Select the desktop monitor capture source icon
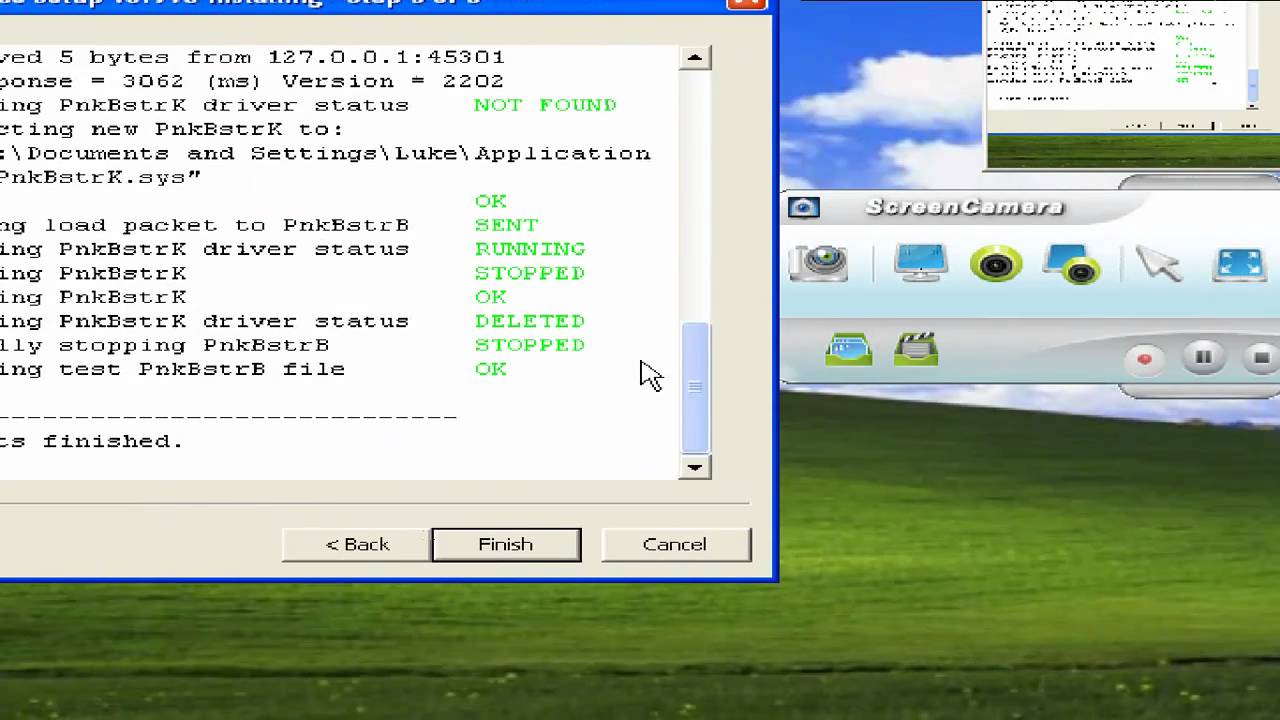Image resolution: width=1280 pixels, height=720 pixels. coord(920,263)
